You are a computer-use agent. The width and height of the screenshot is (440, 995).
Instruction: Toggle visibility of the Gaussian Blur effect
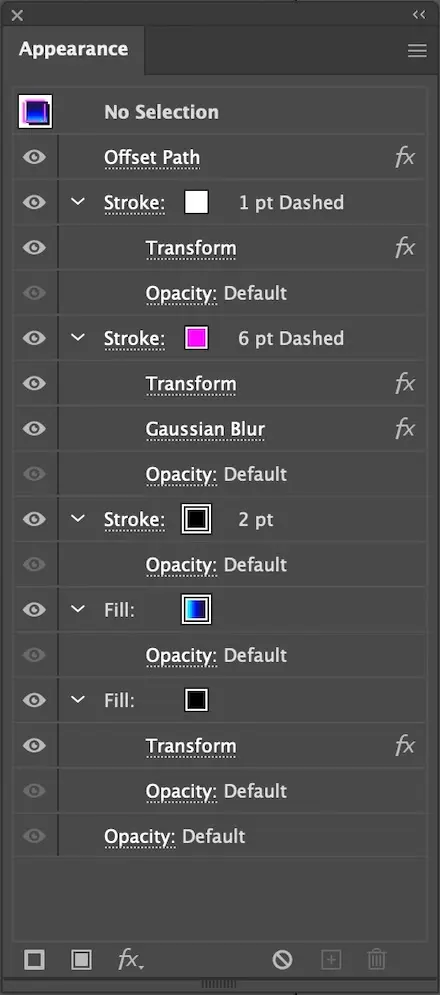pyautogui.click(x=34, y=429)
